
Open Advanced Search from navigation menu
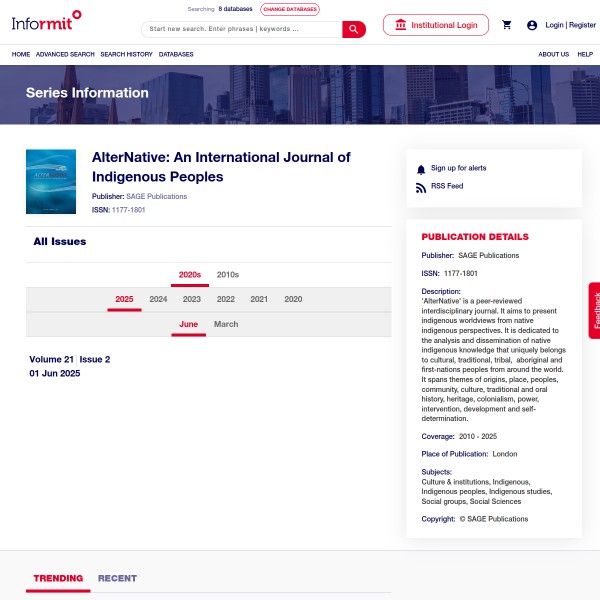[65, 54]
